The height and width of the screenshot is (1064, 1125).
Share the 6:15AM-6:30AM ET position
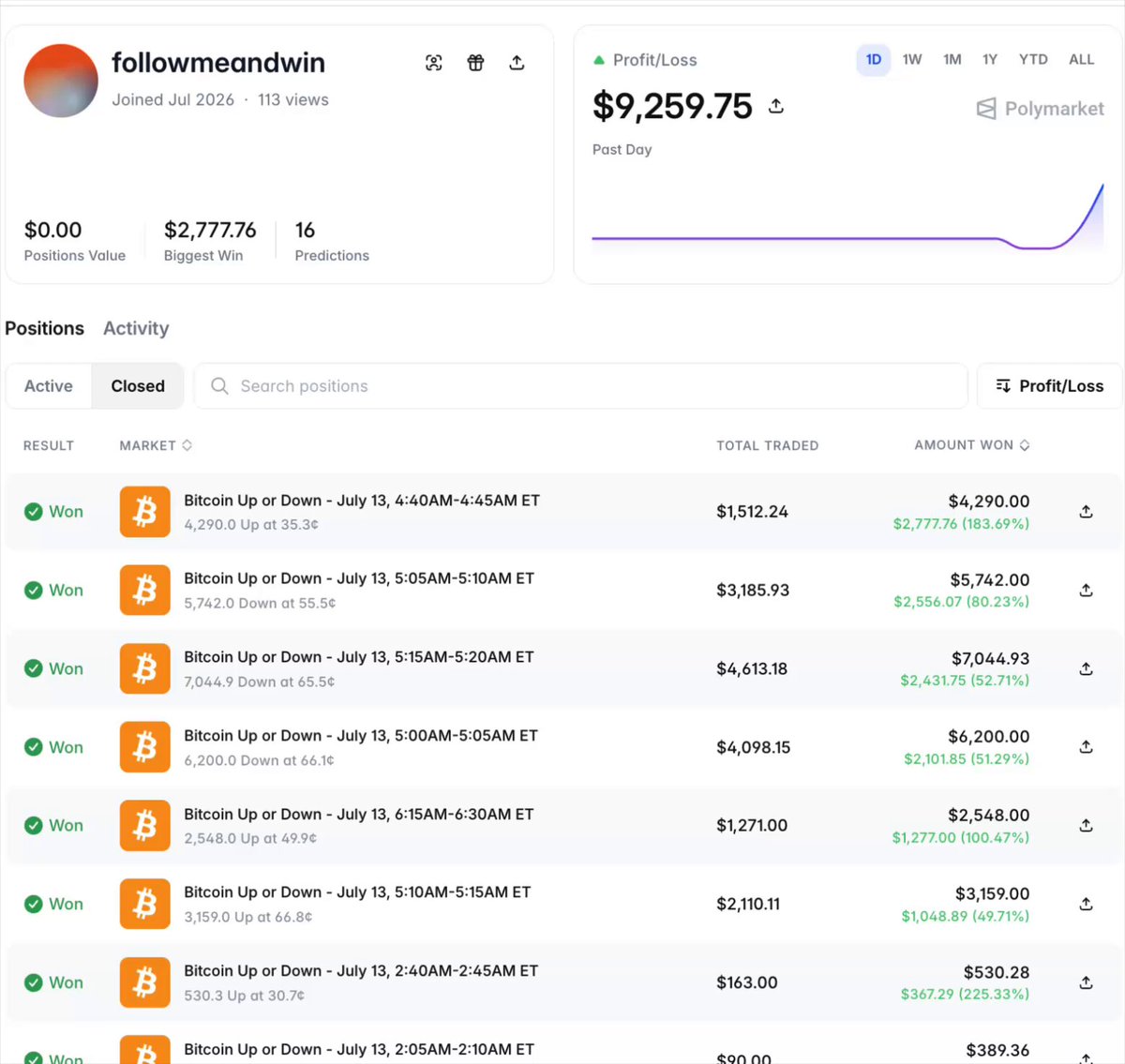point(1086,826)
